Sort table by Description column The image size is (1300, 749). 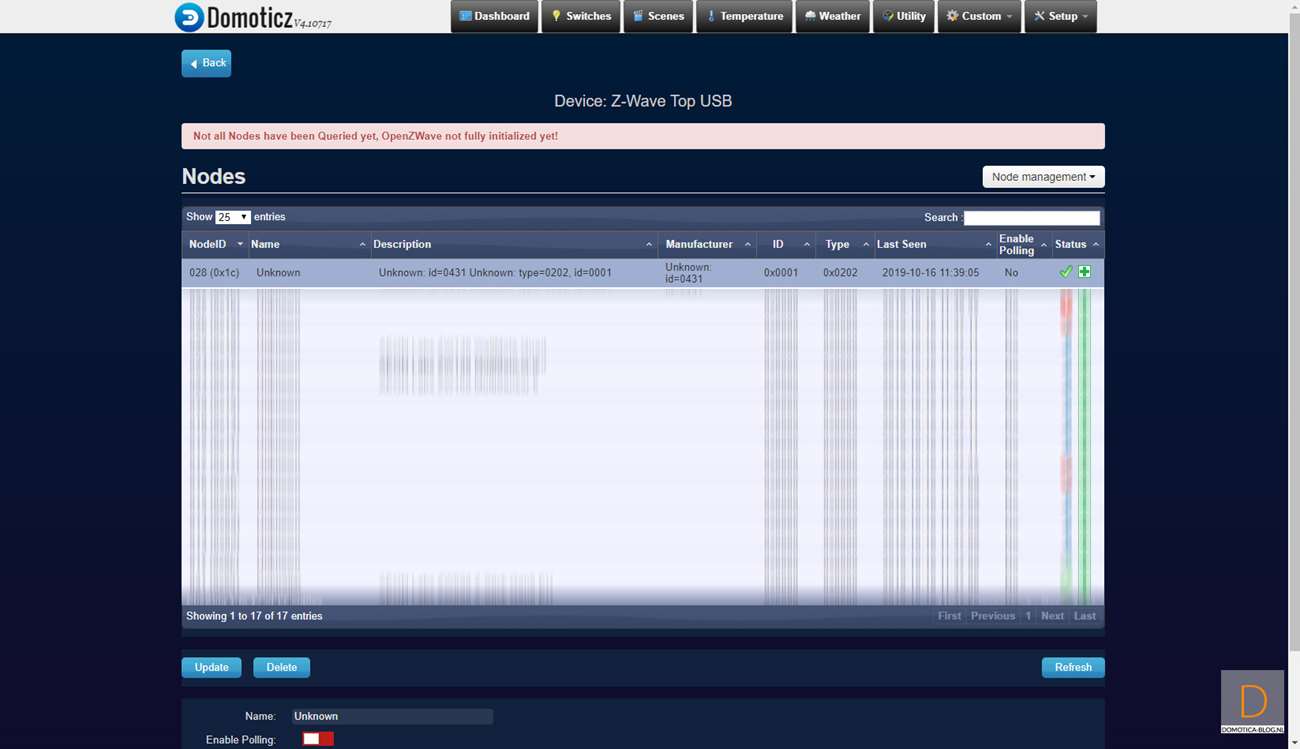pyautogui.click(x=514, y=244)
